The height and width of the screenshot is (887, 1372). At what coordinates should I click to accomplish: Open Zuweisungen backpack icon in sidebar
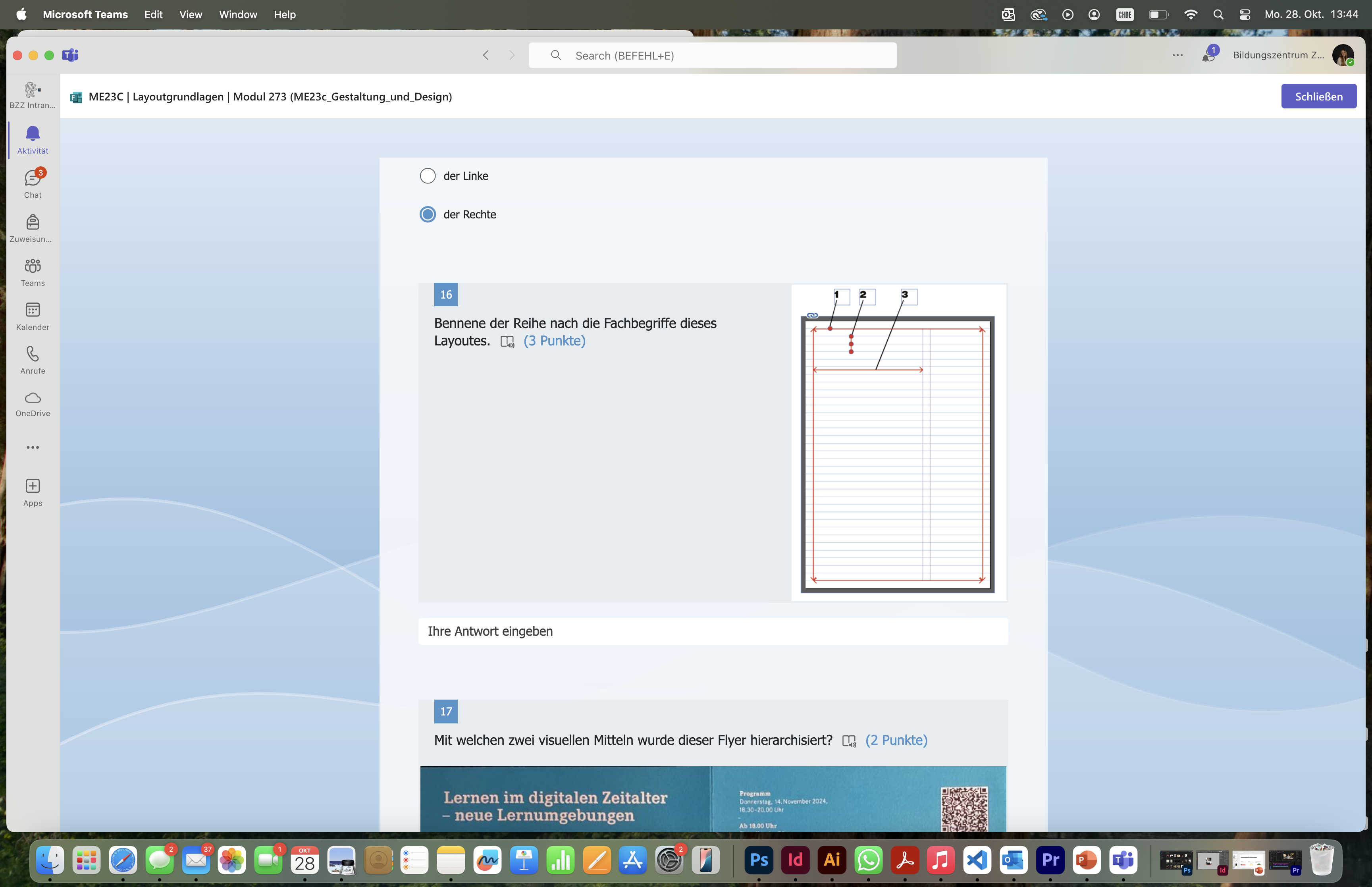coord(33,228)
